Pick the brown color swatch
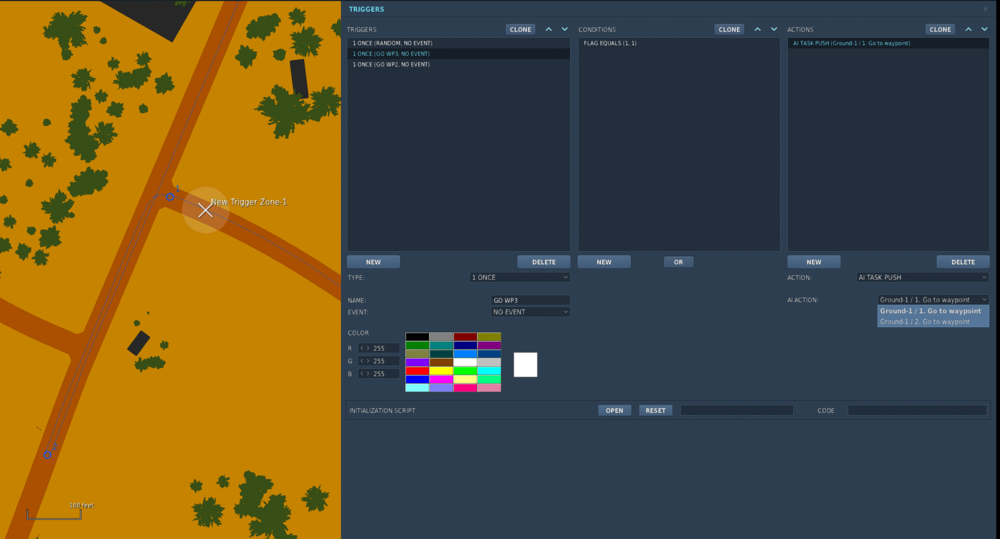 tap(441, 362)
